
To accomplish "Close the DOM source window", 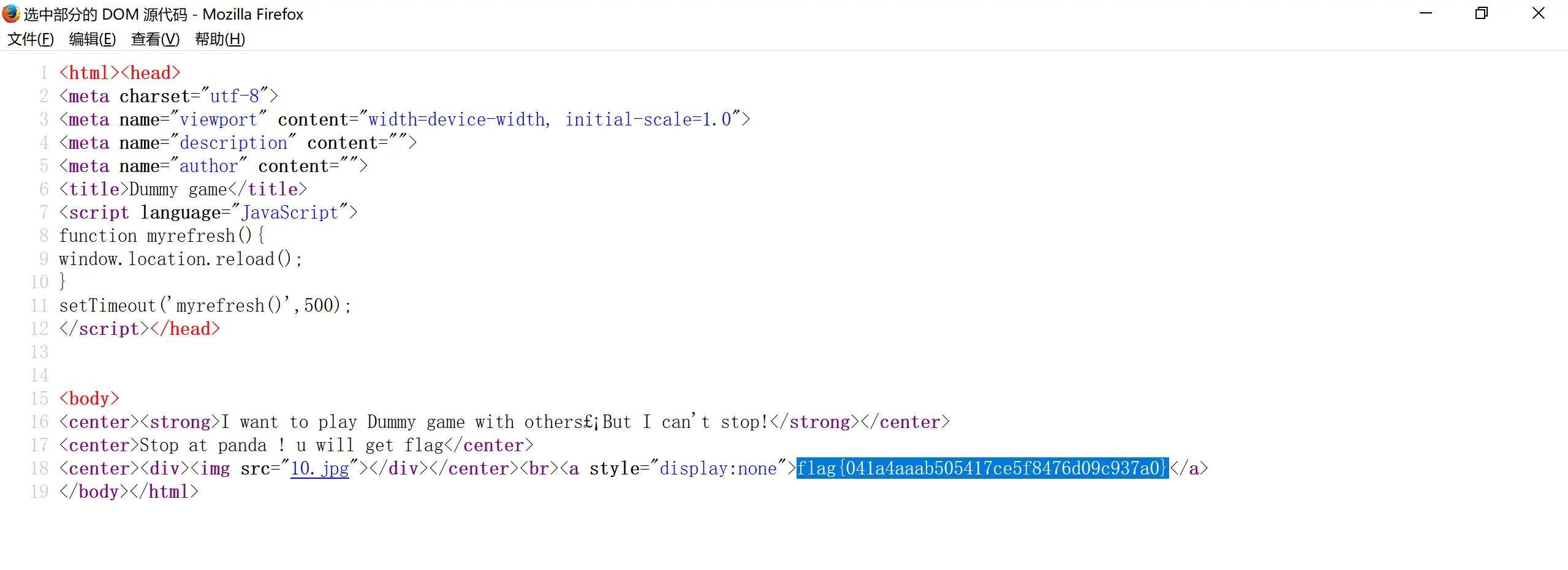I will (x=1538, y=13).
